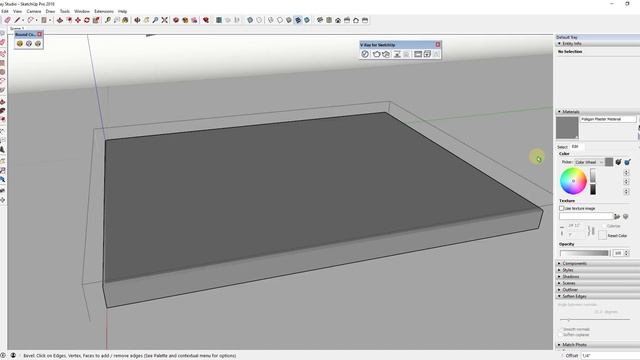Click the Scene 1 tab
This screenshot has width=640, height=360.
17,29
